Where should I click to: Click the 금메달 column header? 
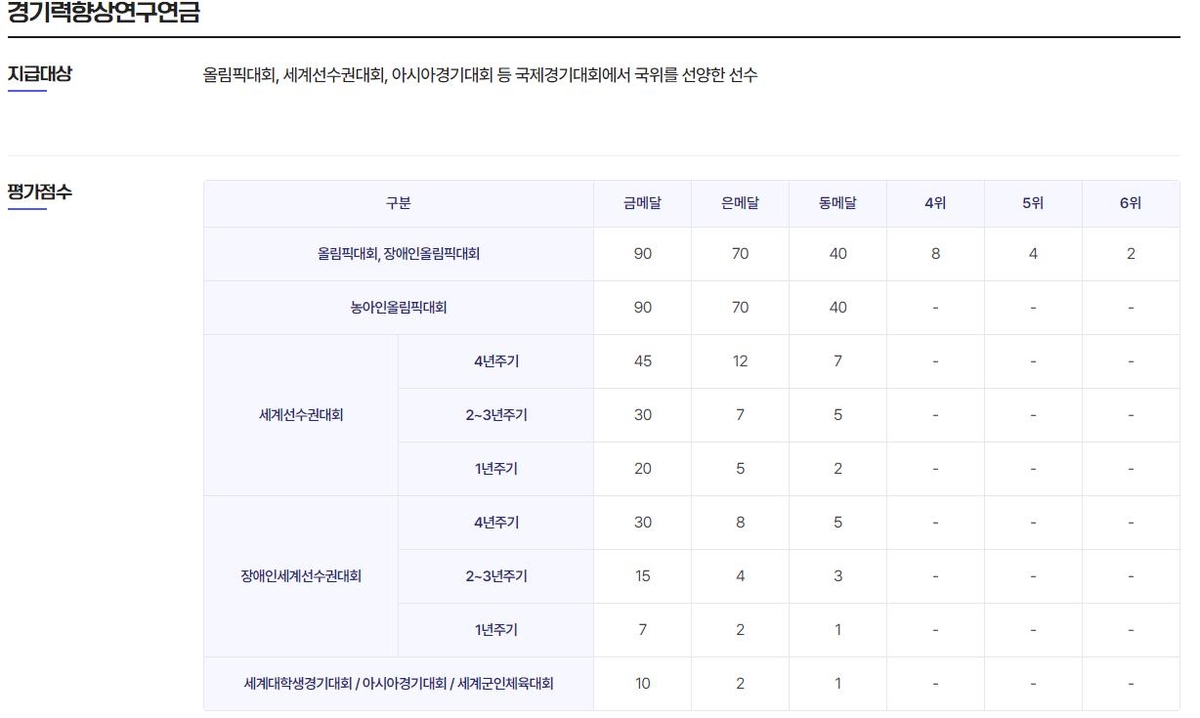[x=642, y=203]
